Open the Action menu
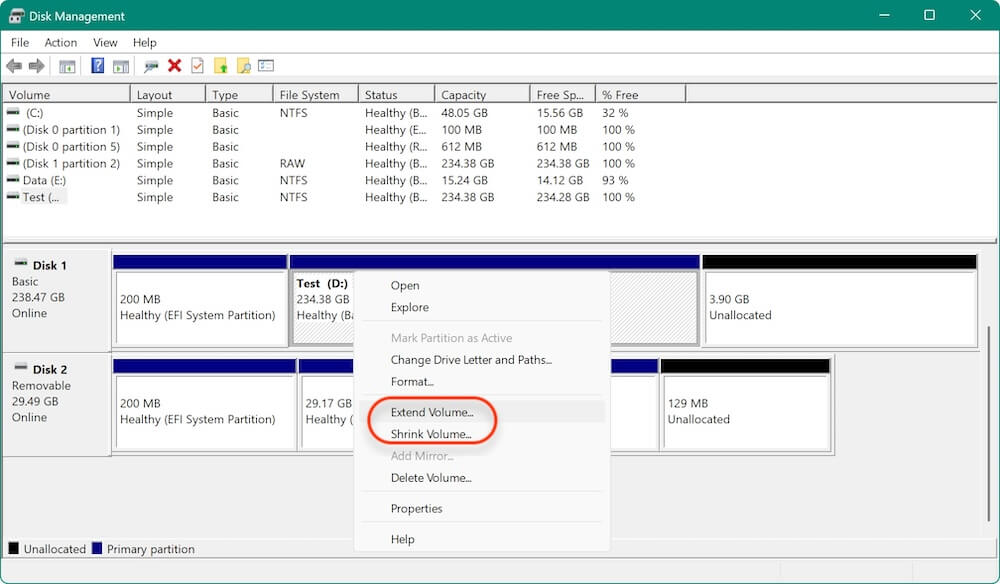 pyautogui.click(x=60, y=42)
